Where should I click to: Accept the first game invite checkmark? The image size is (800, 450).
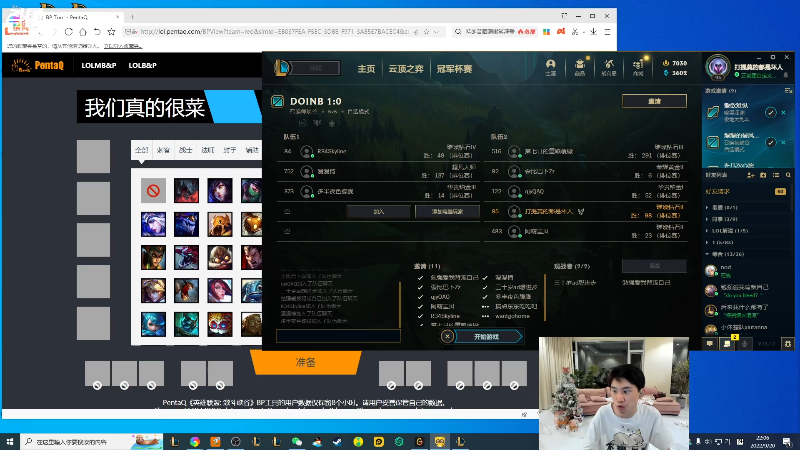(770, 113)
